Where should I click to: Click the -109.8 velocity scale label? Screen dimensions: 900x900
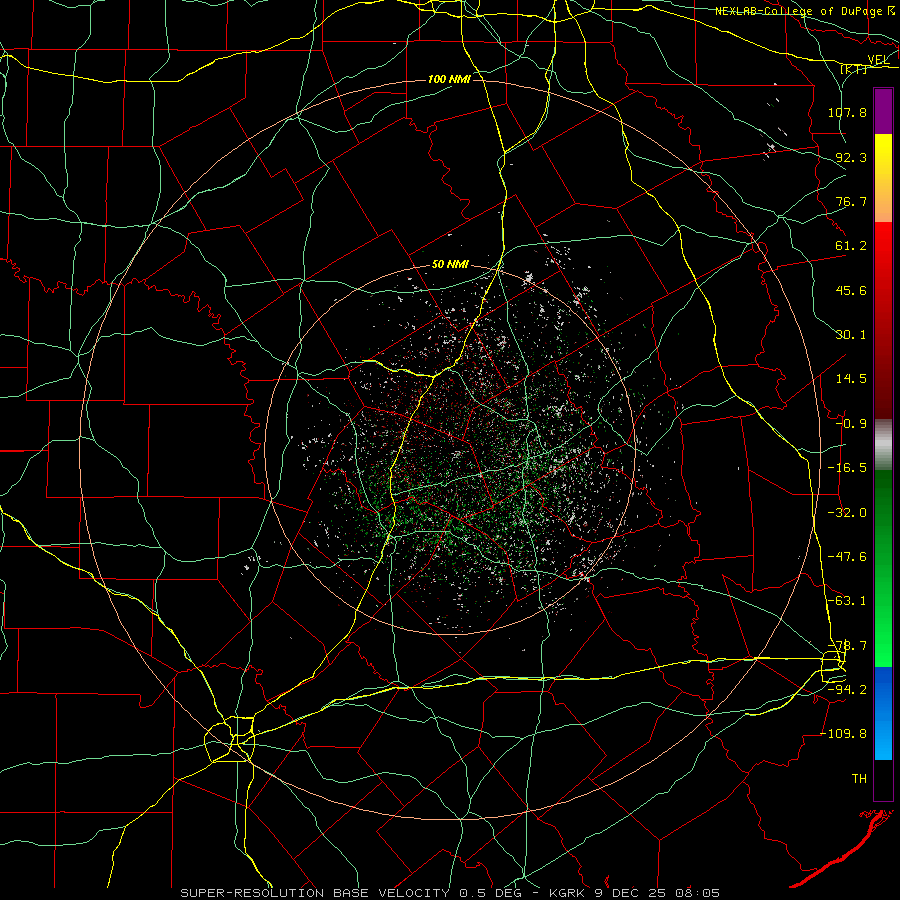pyautogui.click(x=844, y=734)
